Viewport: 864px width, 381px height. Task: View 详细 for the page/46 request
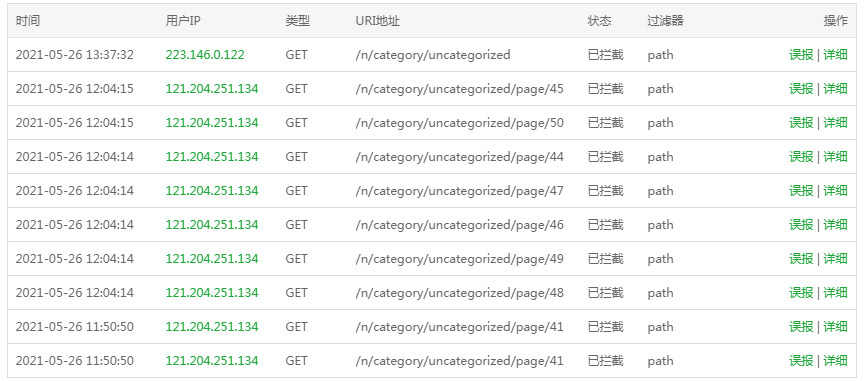coord(835,225)
